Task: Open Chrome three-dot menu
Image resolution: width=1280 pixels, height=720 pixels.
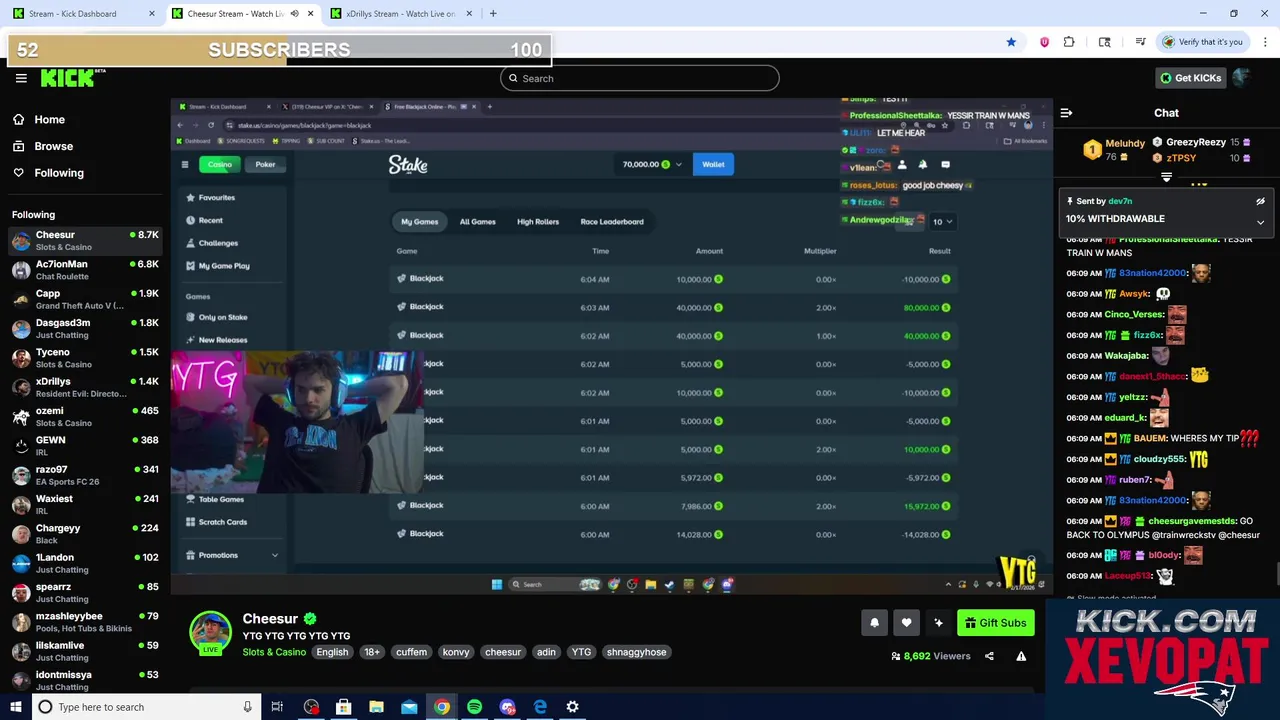Action: point(1266,42)
